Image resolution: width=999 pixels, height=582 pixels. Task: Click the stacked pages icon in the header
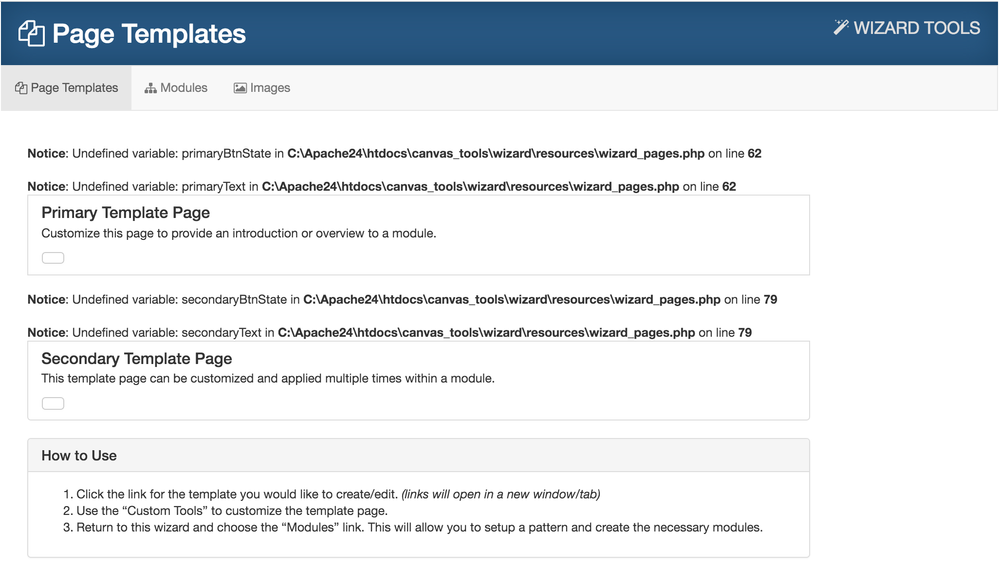32,34
